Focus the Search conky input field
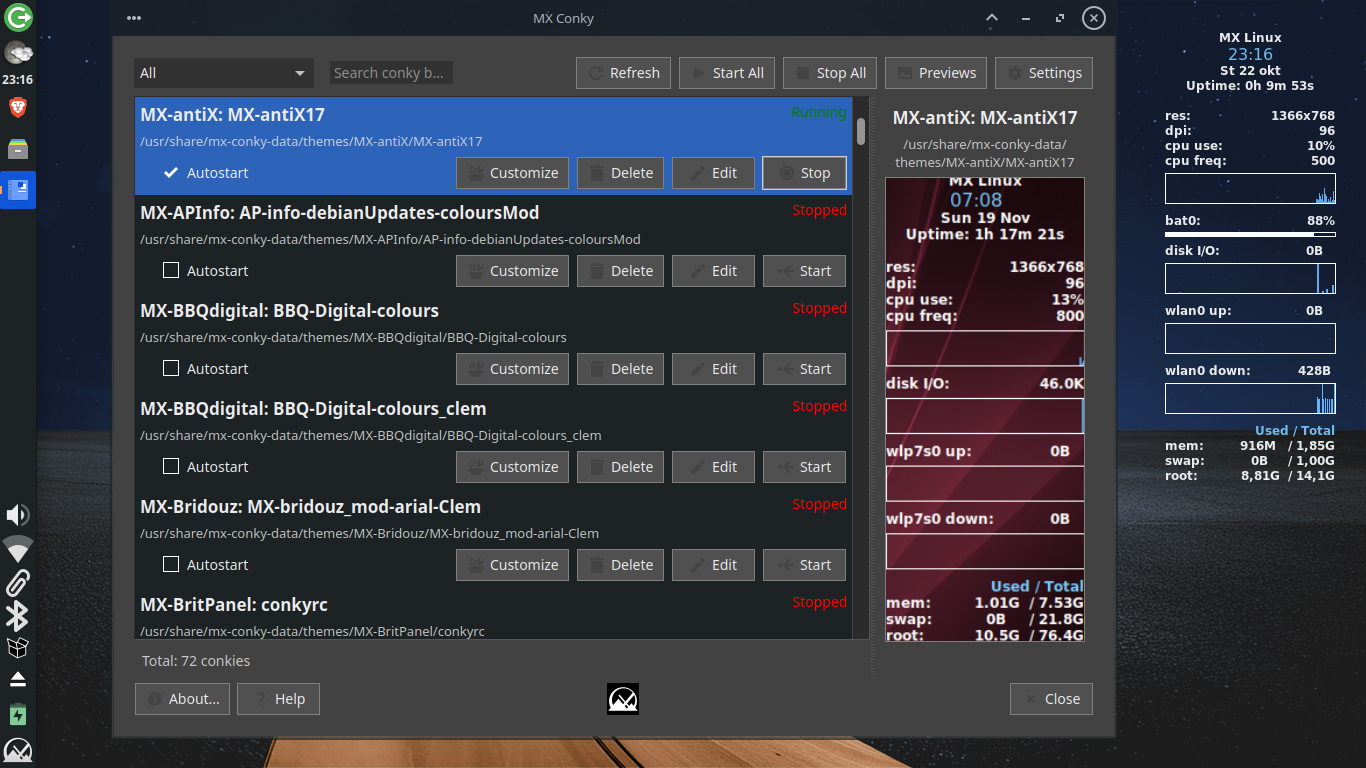1366x768 pixels. click(391, 73)
